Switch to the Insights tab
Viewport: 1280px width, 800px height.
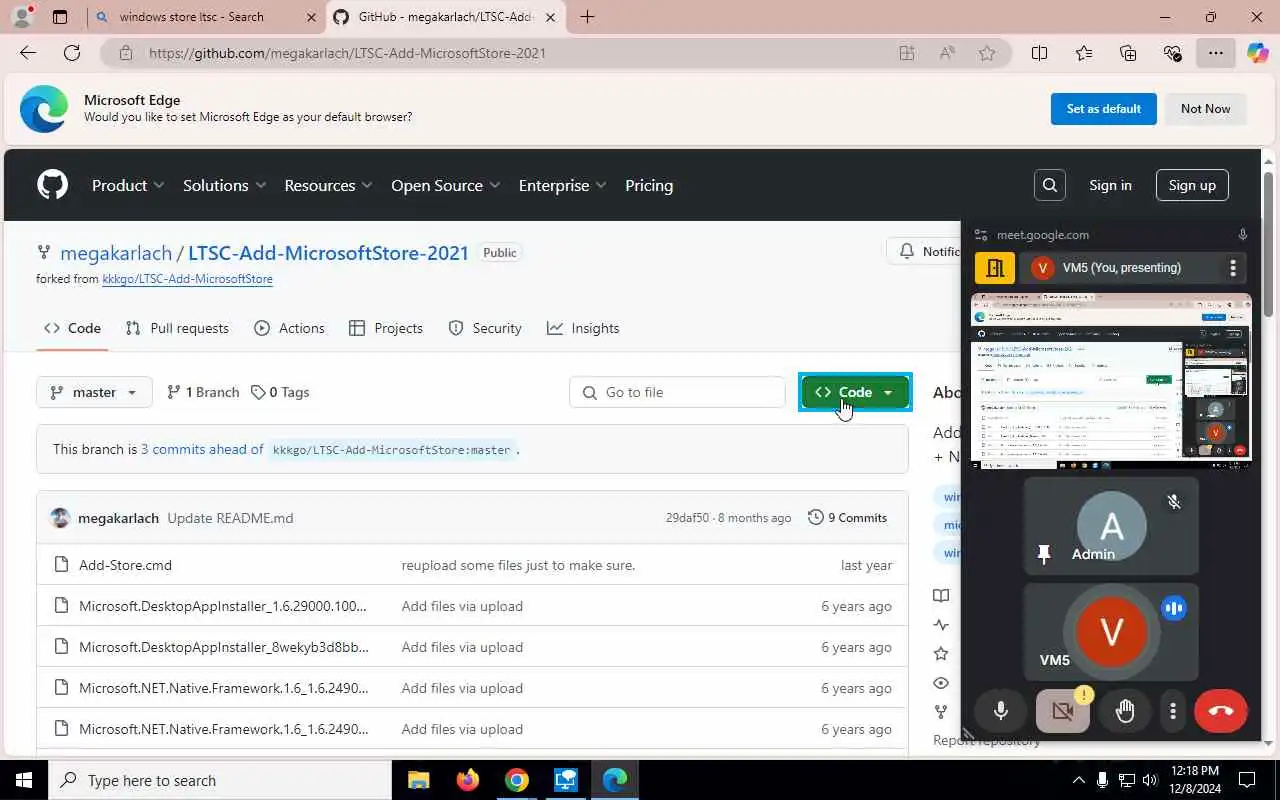pos(583,328)
